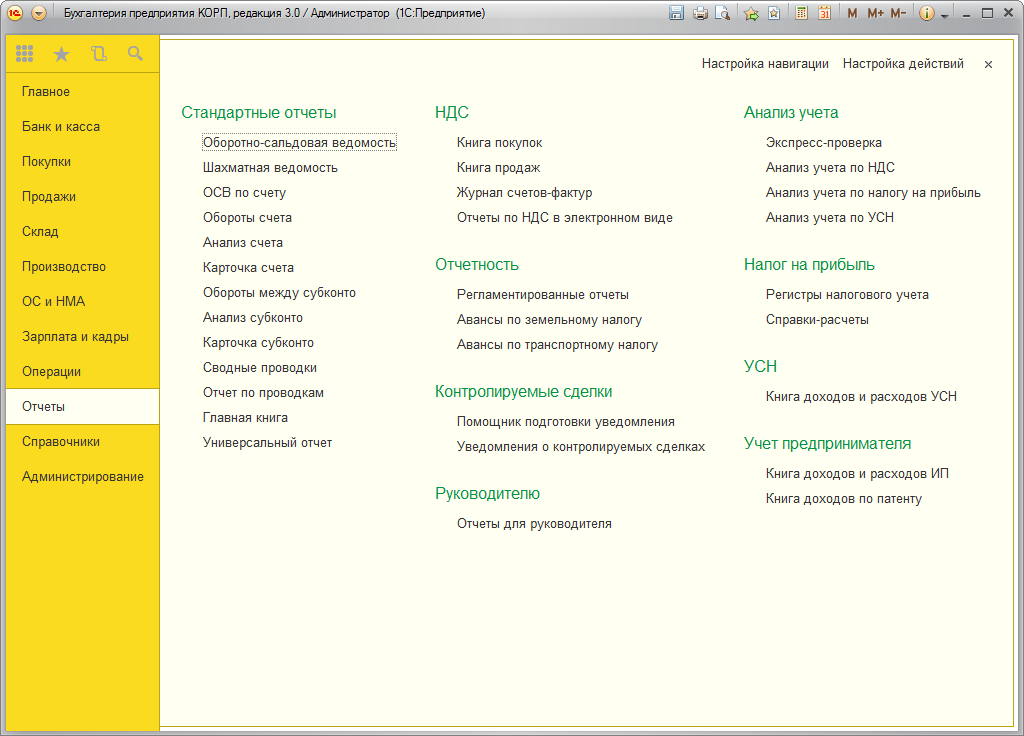Go to Администрирование section
The width and height of the screenshot is (1024, 736).
(82, 476)
